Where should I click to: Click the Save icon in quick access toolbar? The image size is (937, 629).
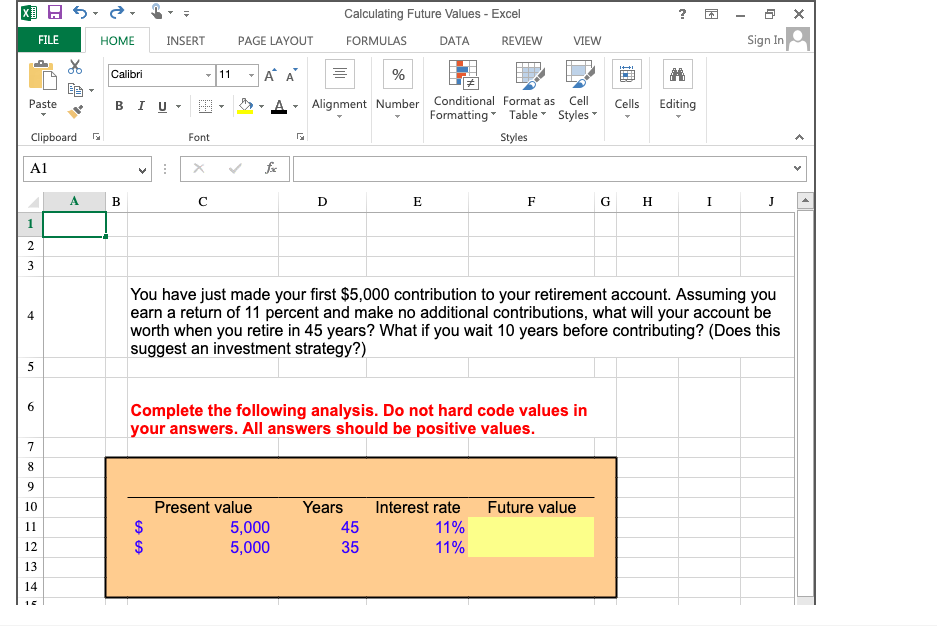(55, 12)
